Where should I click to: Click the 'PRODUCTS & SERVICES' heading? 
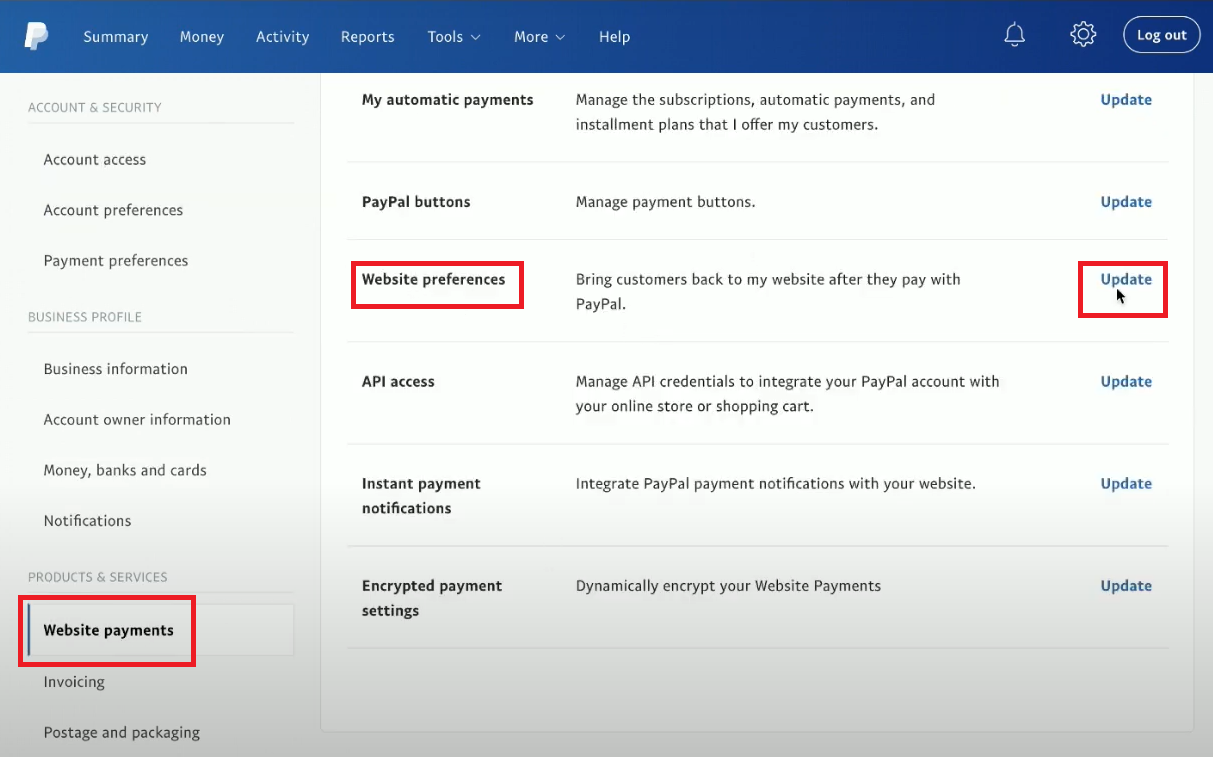pyautogui.click(x=98, y=577)
